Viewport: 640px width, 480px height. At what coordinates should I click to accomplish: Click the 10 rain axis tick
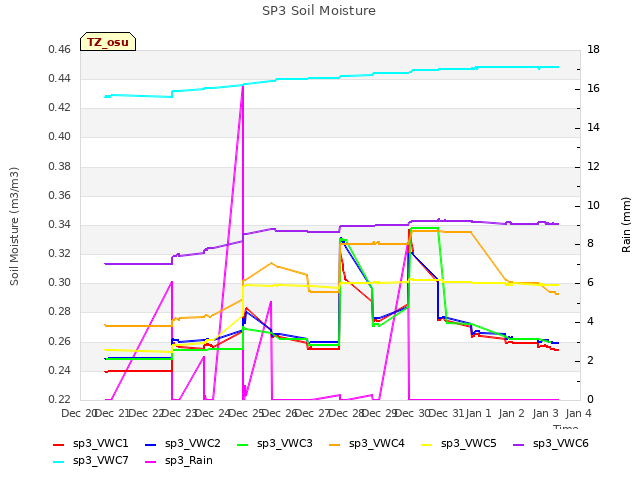click(593, 205)
